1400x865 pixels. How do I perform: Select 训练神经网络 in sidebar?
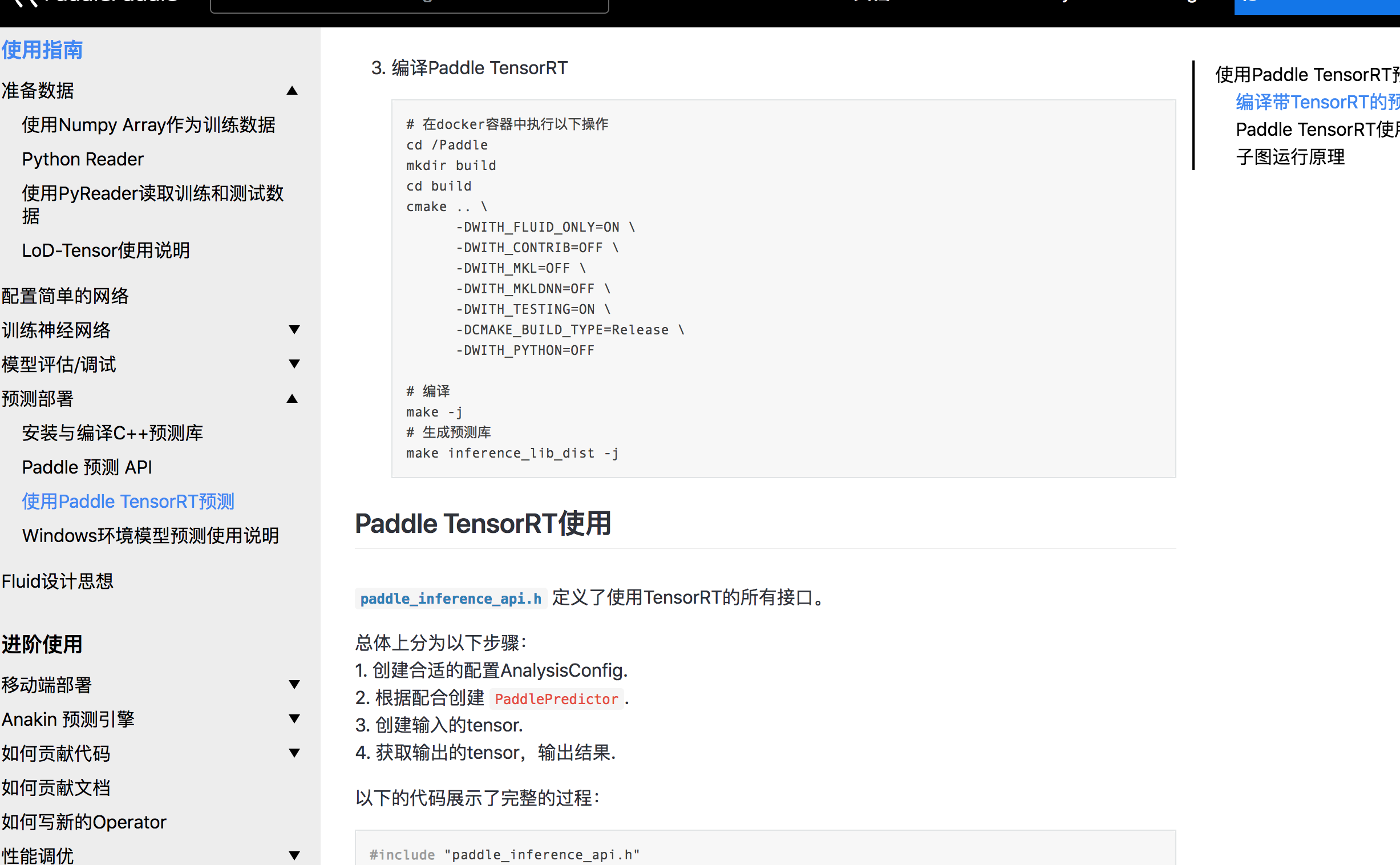(x=56, y=330)
